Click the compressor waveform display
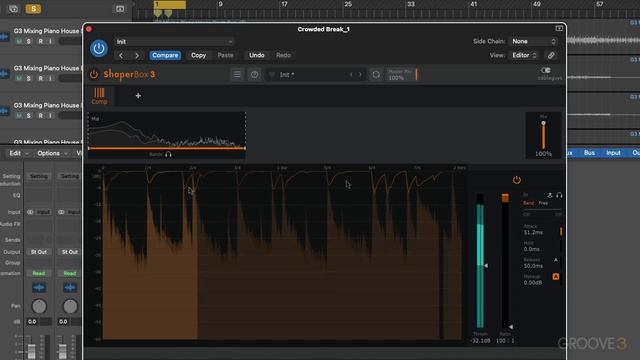640x360 pixels. 282,254
